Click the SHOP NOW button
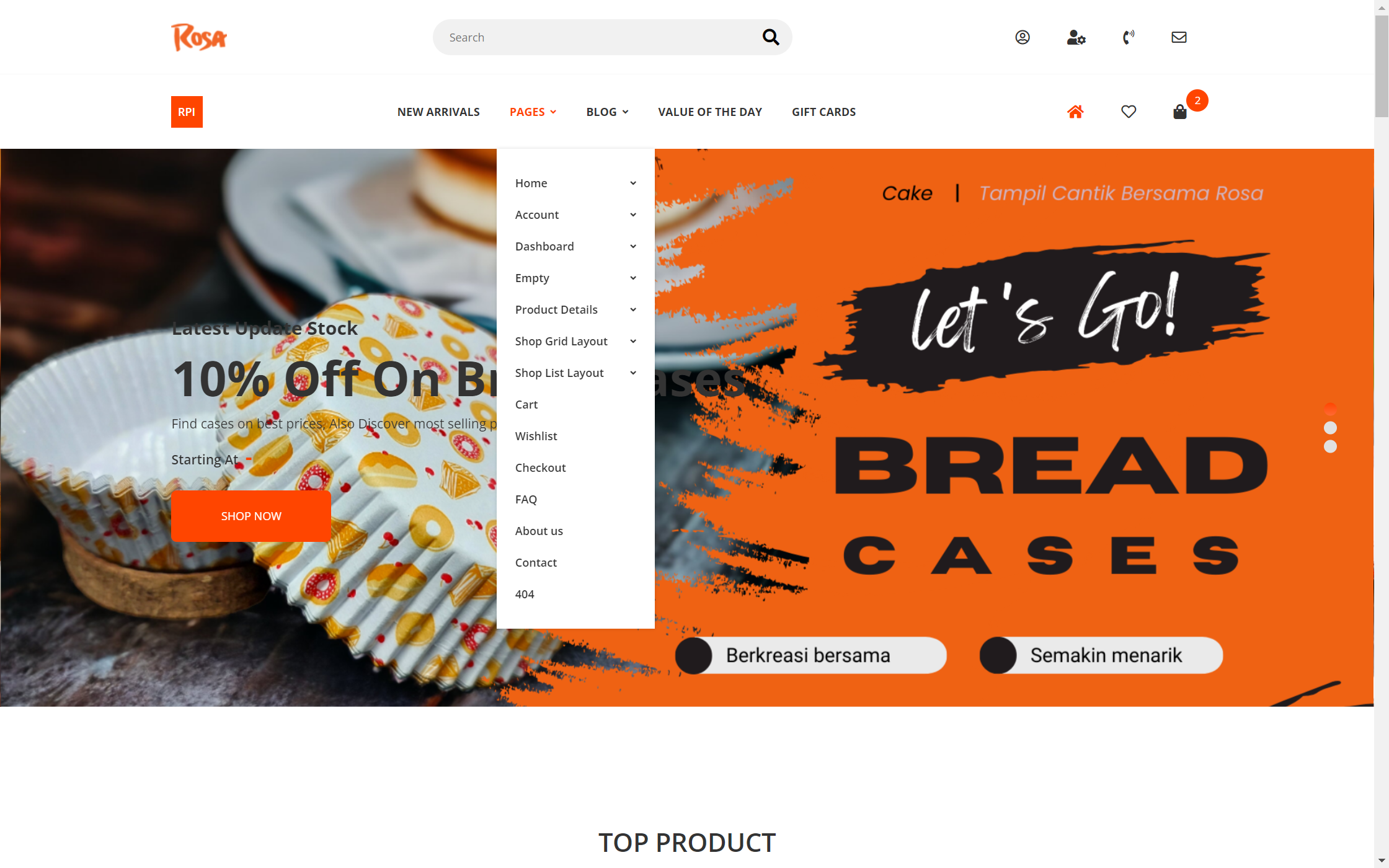Image resolution: width=1389 pixels, height=868 pixels. (x=251, y=516)
